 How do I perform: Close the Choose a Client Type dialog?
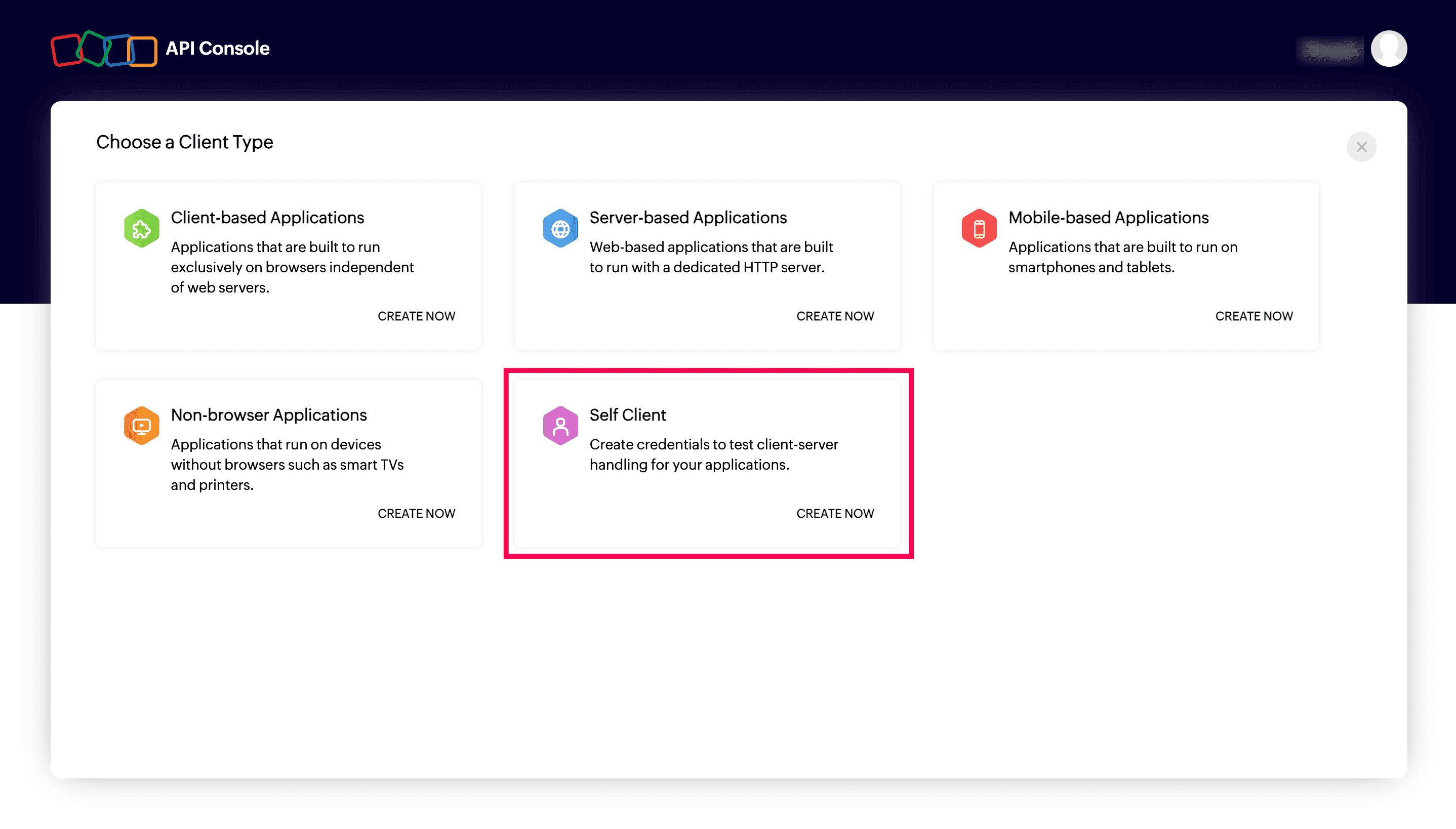coord(1361,147)
